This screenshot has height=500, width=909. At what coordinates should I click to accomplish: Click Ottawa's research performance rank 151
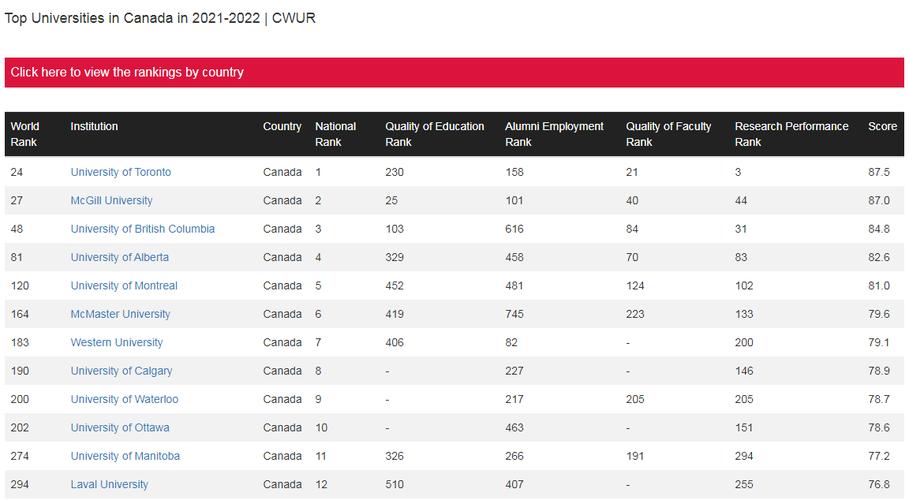coord(744,428)
